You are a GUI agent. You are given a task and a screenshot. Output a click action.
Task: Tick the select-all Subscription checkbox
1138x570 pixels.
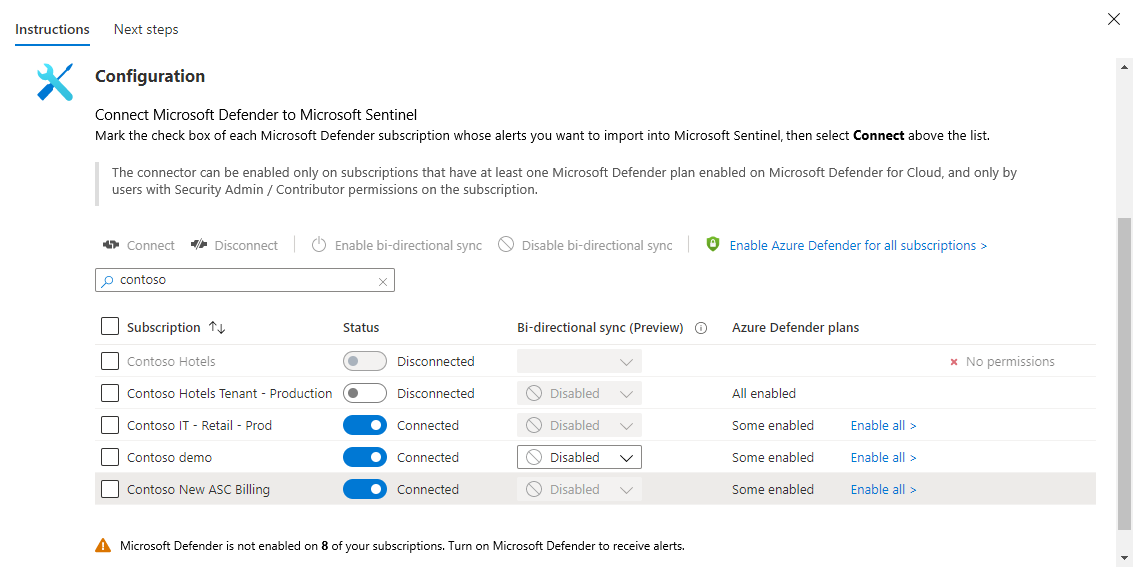pyautogui.click(x=110, y=327)
